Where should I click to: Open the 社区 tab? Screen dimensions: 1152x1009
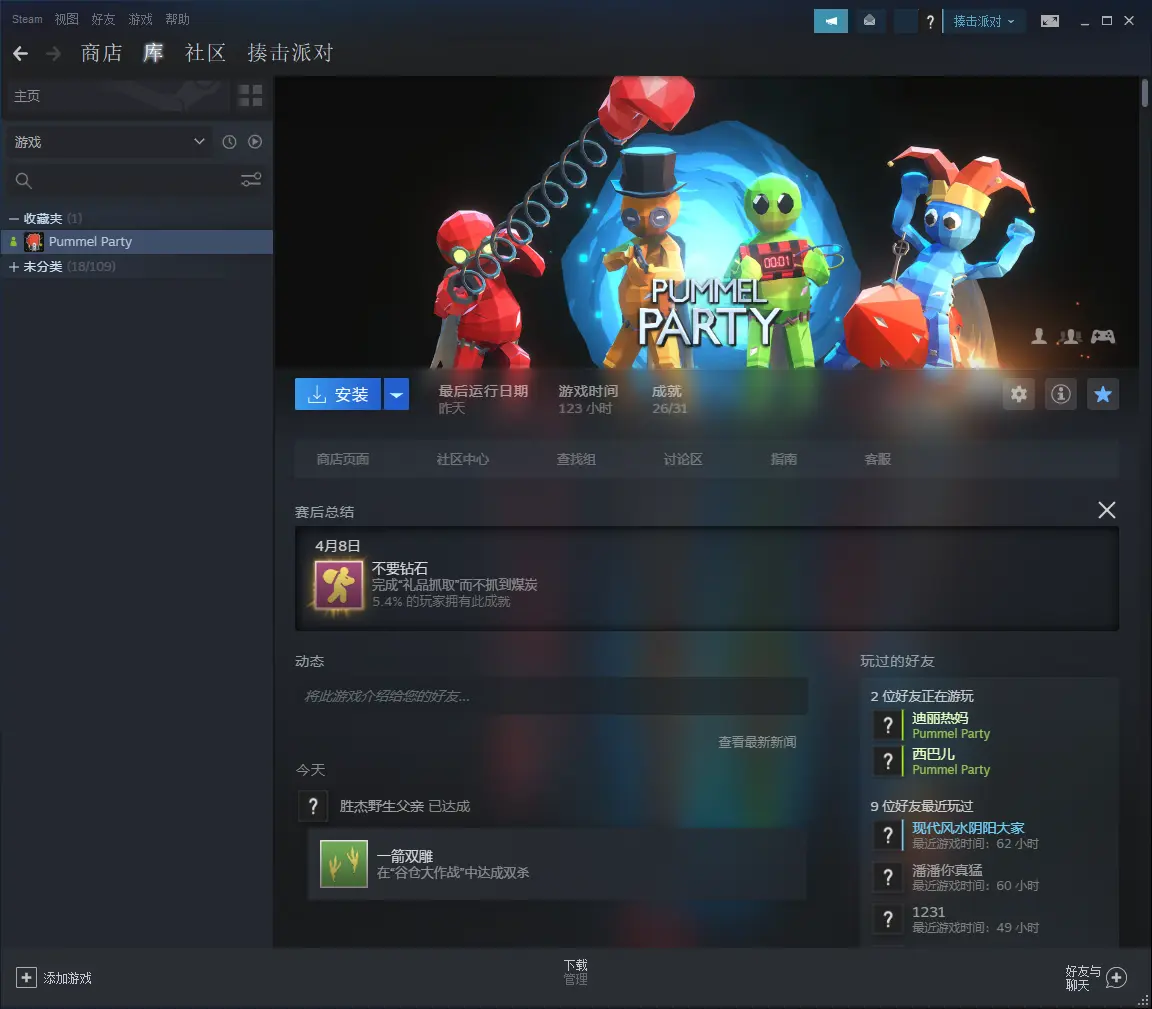pyautogui.click(x=205, y=53)
